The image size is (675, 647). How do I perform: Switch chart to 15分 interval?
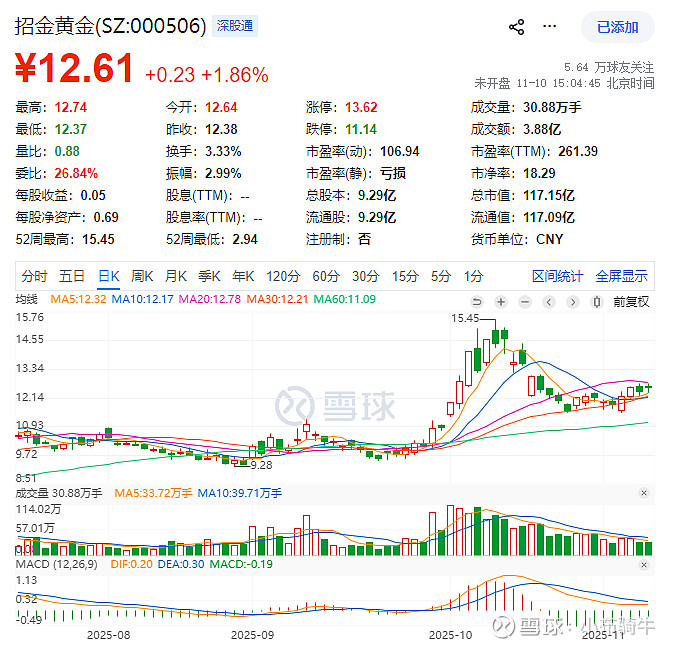pyautogui.click(x=405, y=276)
